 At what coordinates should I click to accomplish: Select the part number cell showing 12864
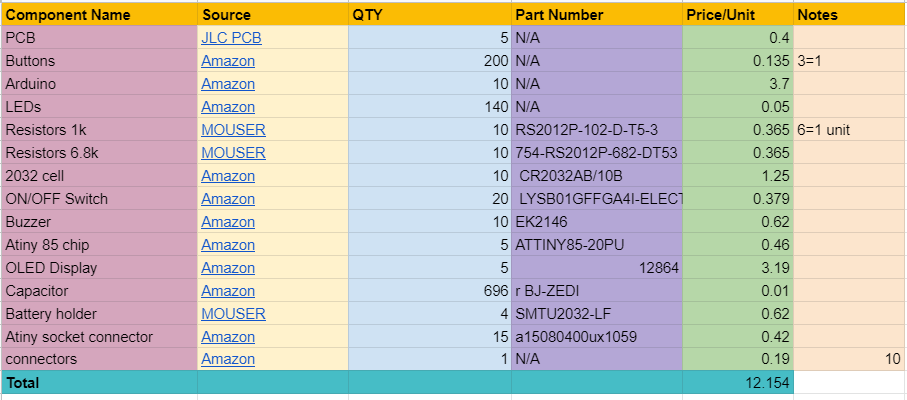597,268
